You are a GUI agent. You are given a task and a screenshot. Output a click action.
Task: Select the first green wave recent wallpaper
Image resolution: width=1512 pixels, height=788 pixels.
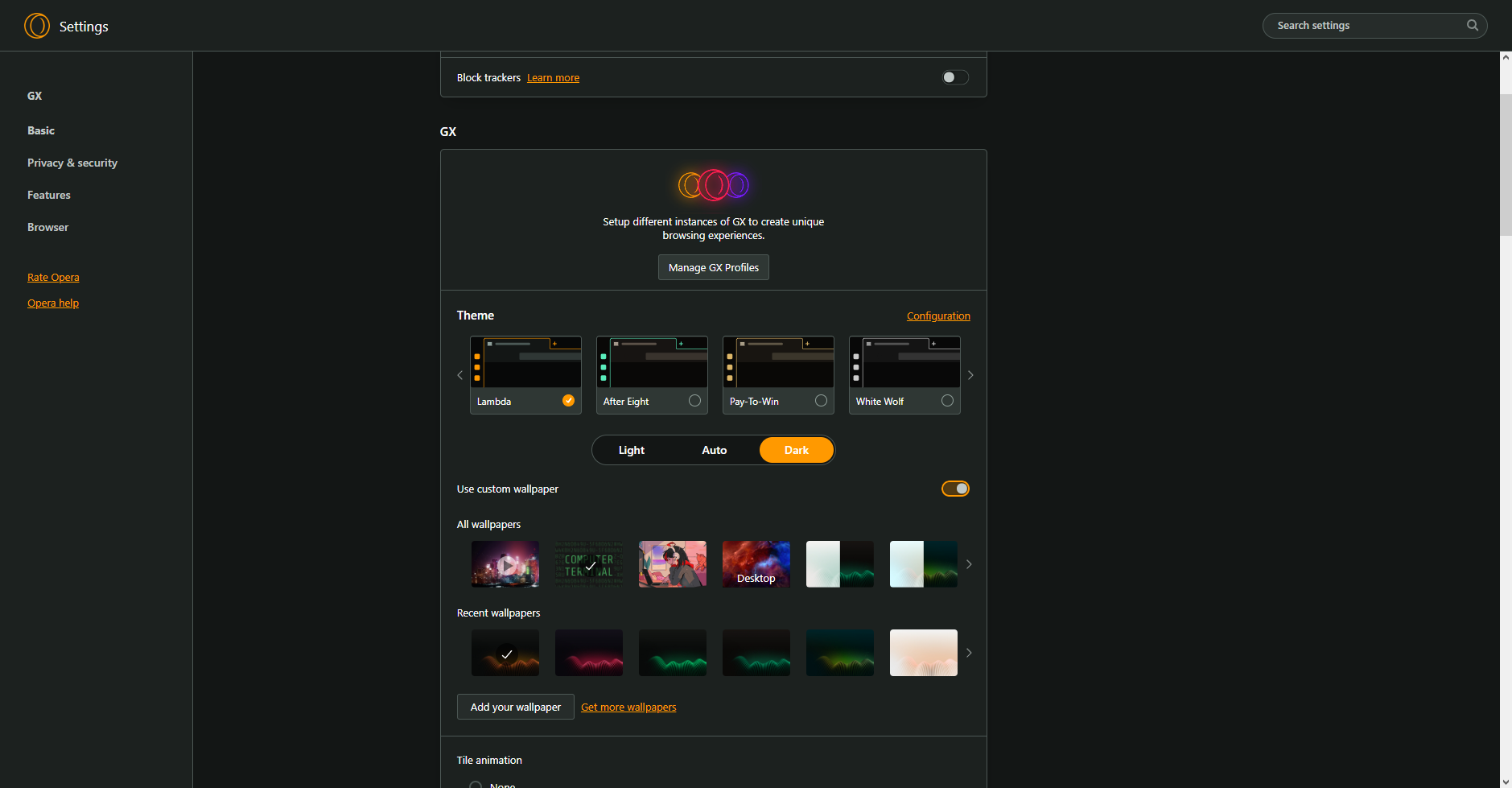[x=673, y=653]
